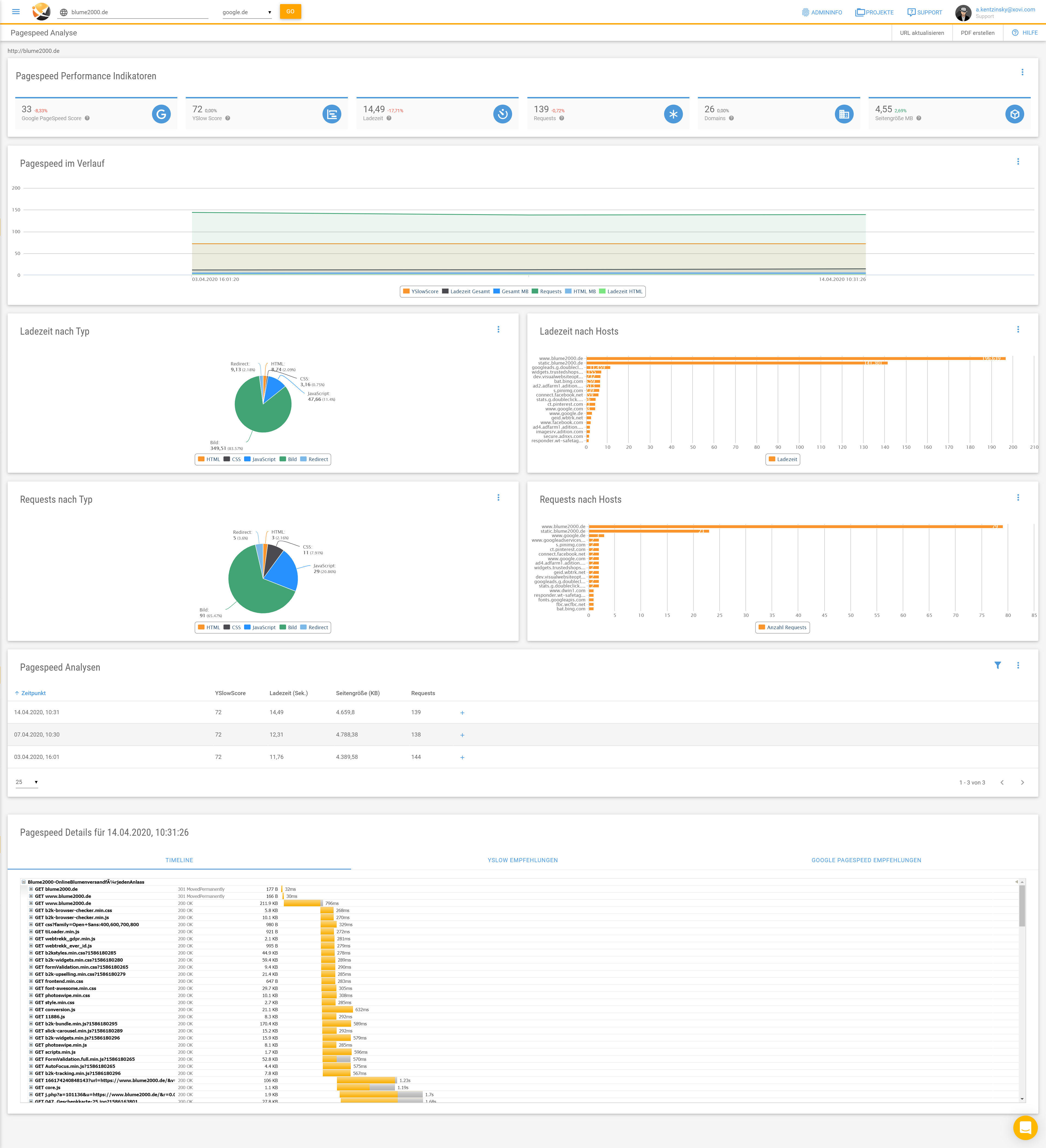Open the hamburger navigation menu
This screenshot has height=1148, width=1046.
(x=16, y=12)
